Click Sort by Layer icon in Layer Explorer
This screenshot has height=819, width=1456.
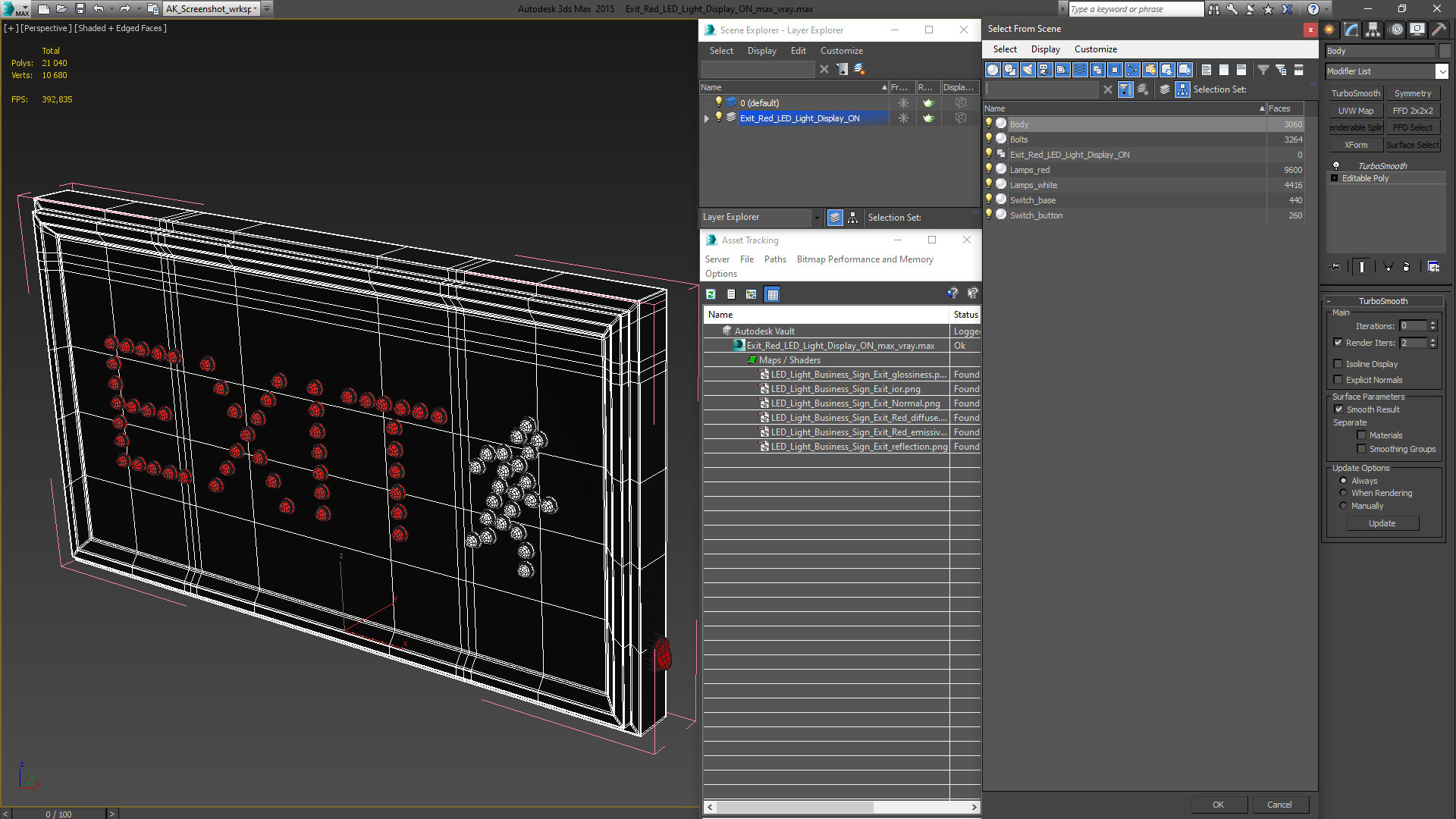[835, 218]
